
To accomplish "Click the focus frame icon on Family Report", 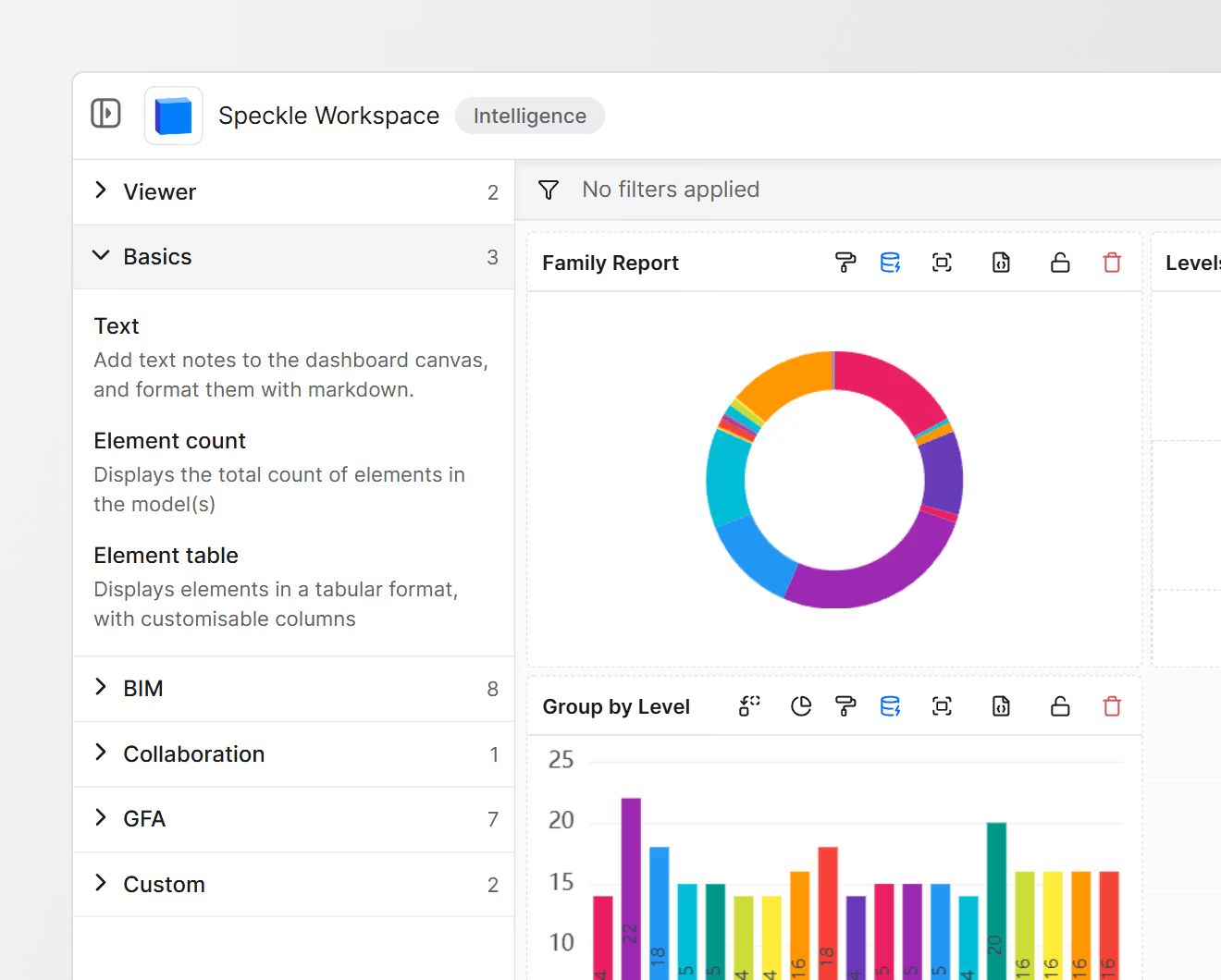I will 942,263.
